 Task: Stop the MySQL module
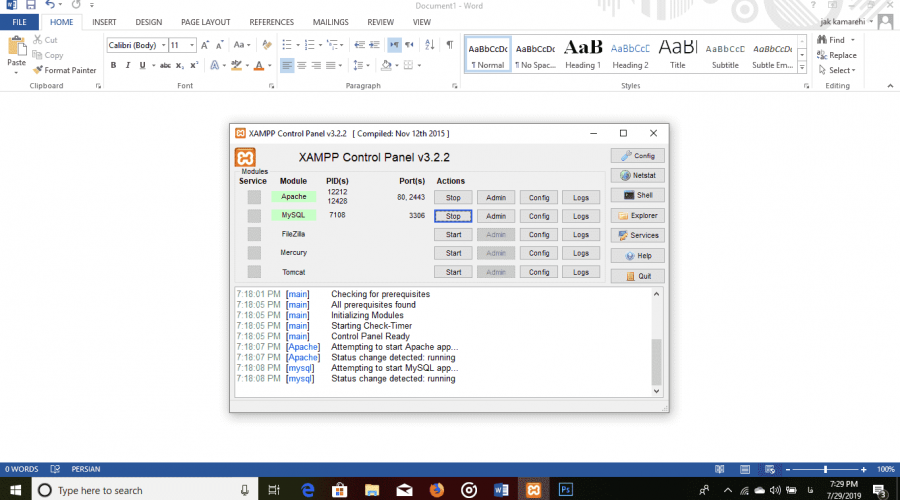tap(453, 216)
